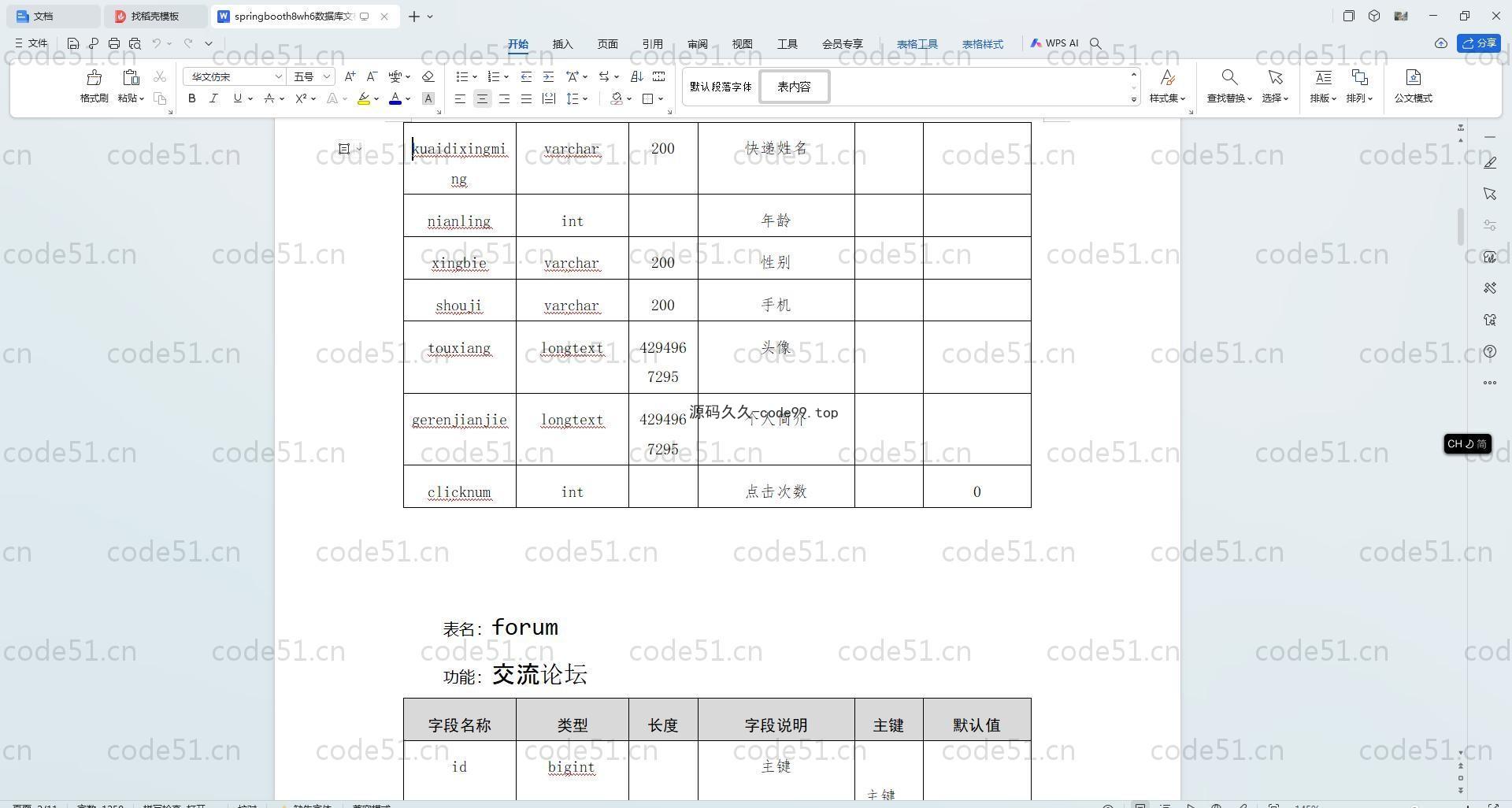Set paragraph alignment to left
Image resolution: width=1512 pixels, height=808 pixels.
460,98
